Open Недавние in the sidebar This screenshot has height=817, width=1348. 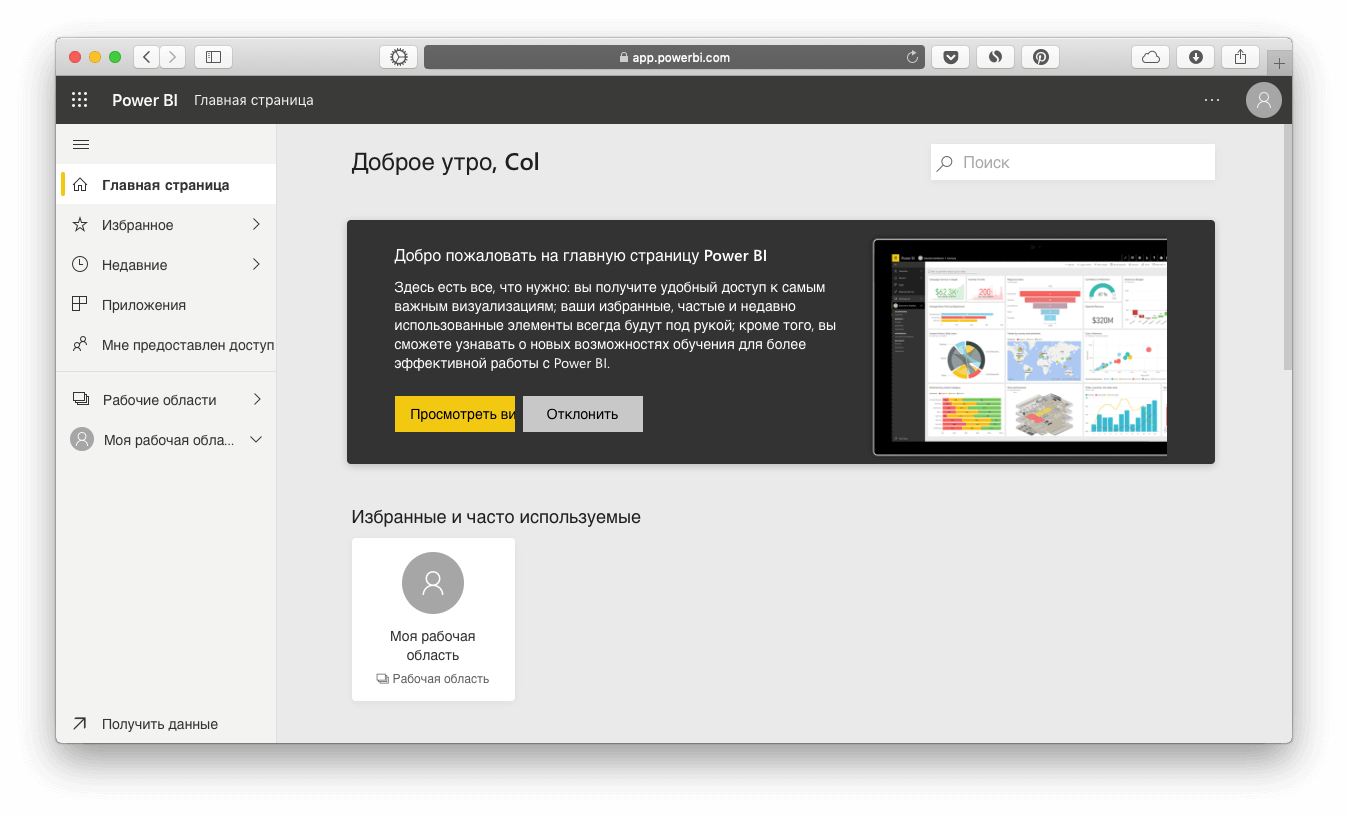click(166, 265)
